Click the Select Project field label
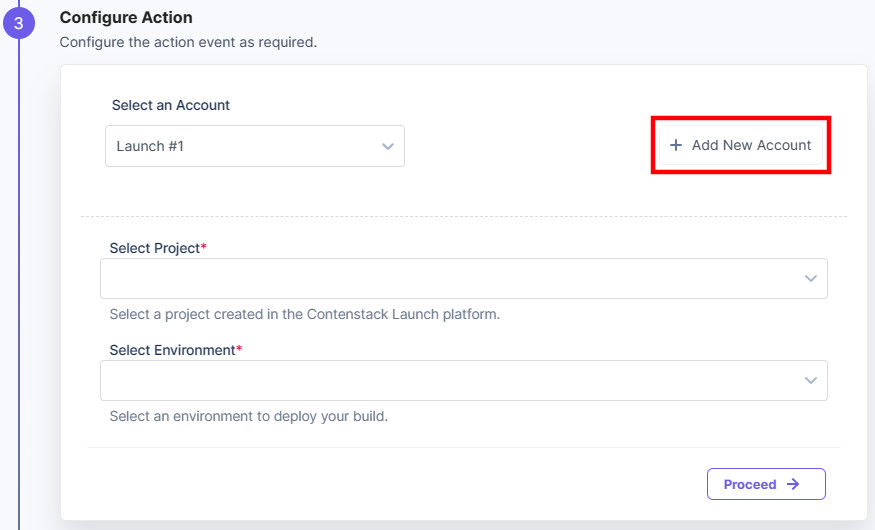Screen dimensions: 875x530 (155, 248)
